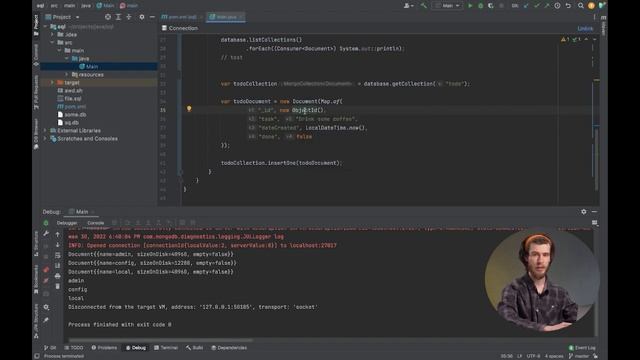This screenshot has height=360, width=640.
Task: Click the lightbulb intention icon
Action: (189, 109)
